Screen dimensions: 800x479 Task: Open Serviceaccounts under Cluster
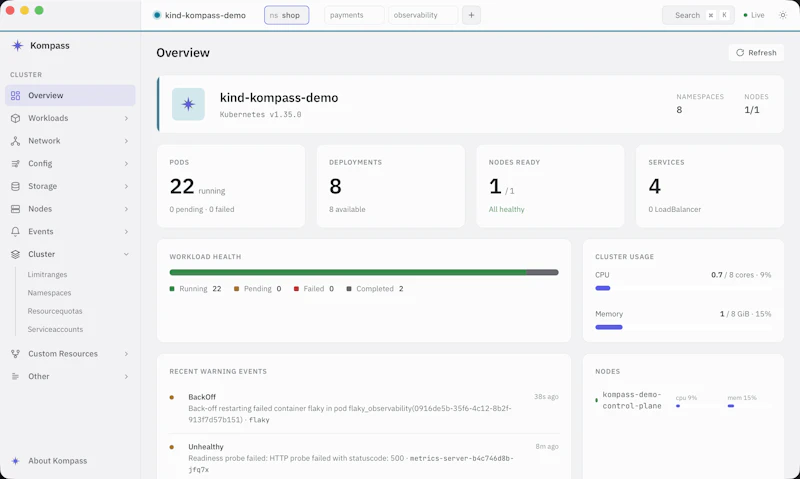(55, 330)
